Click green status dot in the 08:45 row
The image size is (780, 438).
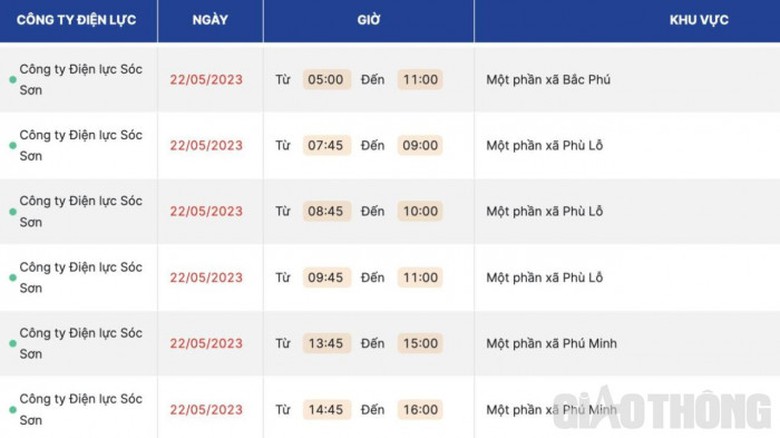coord(13,211)
